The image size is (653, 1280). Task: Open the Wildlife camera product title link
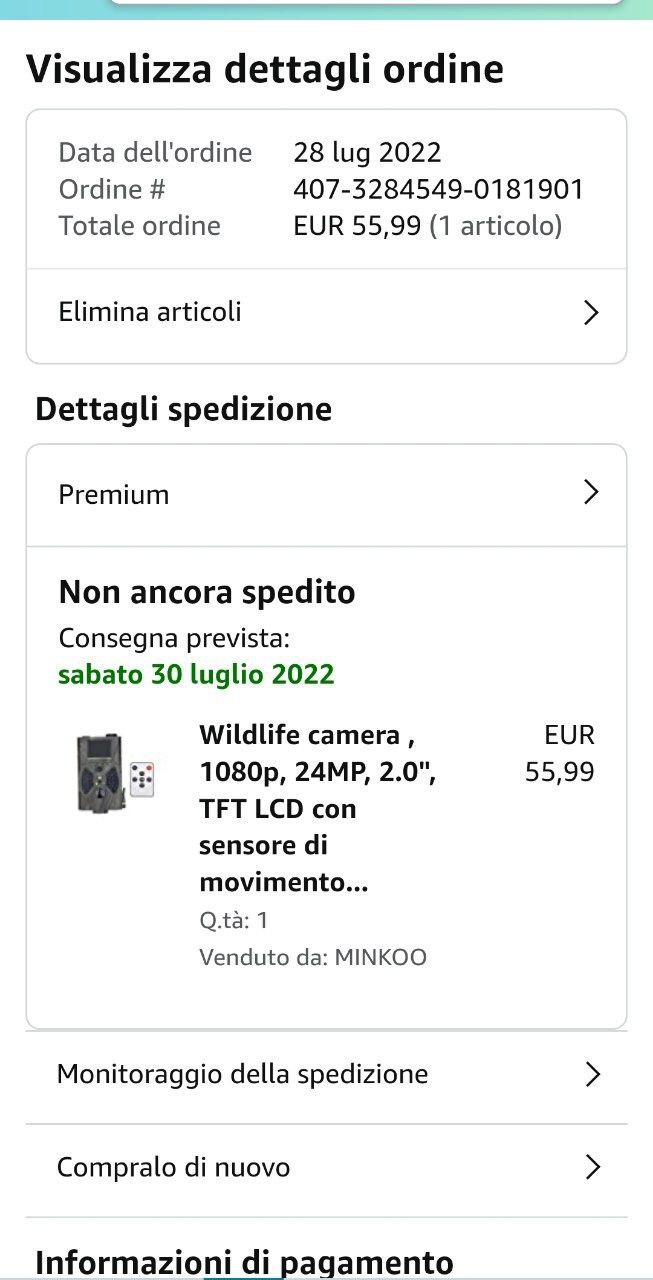(x=317, y=809)
